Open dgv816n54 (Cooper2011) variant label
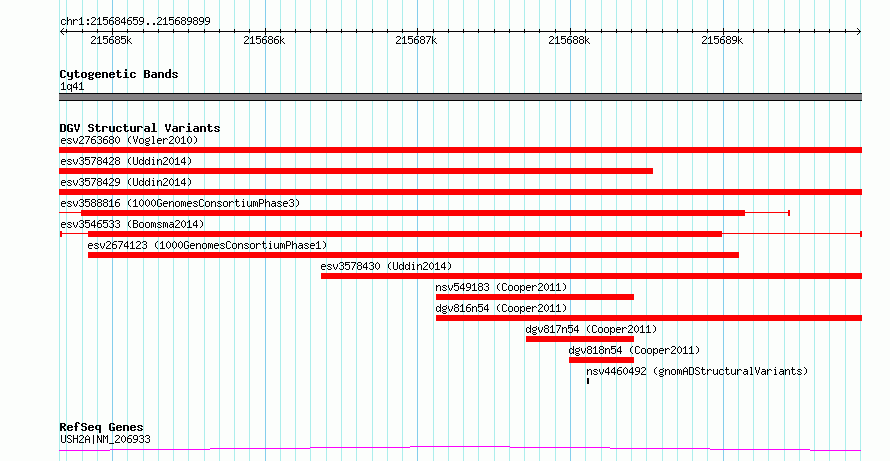 point(501,308)
